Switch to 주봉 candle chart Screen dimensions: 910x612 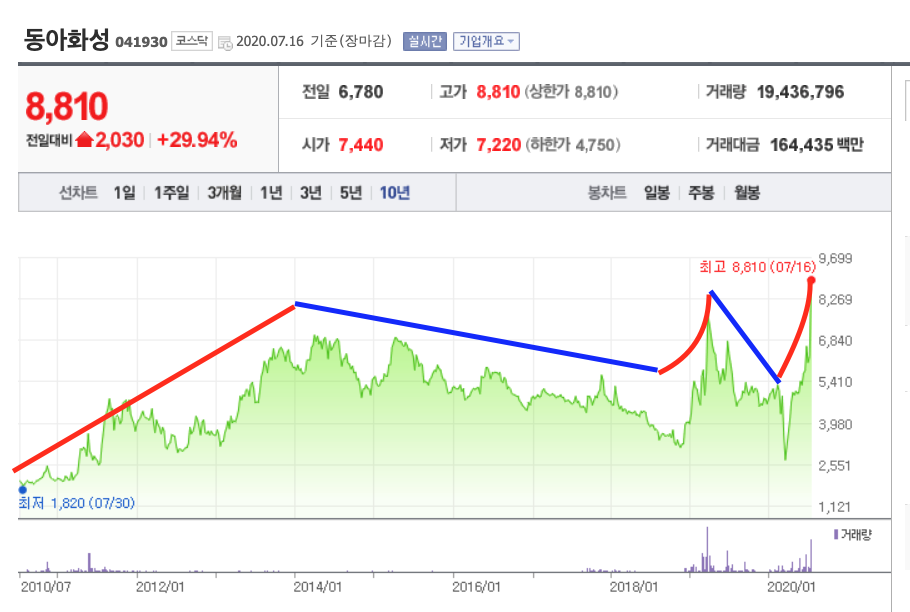(701, 193)
